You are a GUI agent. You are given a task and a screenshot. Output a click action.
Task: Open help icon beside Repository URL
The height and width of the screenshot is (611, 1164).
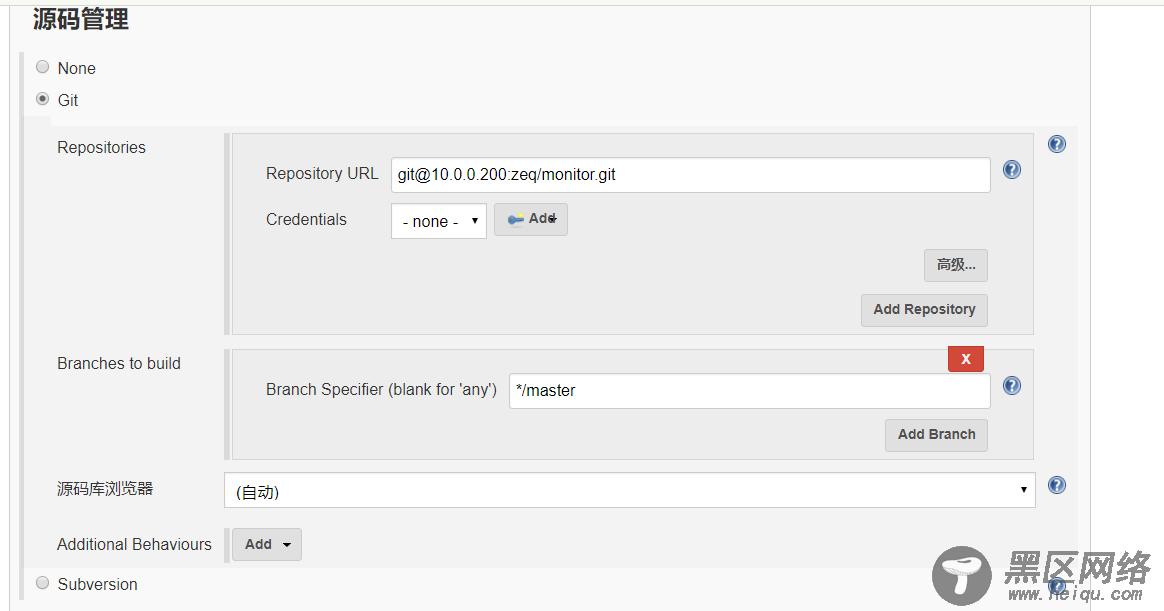(1011, 170)
